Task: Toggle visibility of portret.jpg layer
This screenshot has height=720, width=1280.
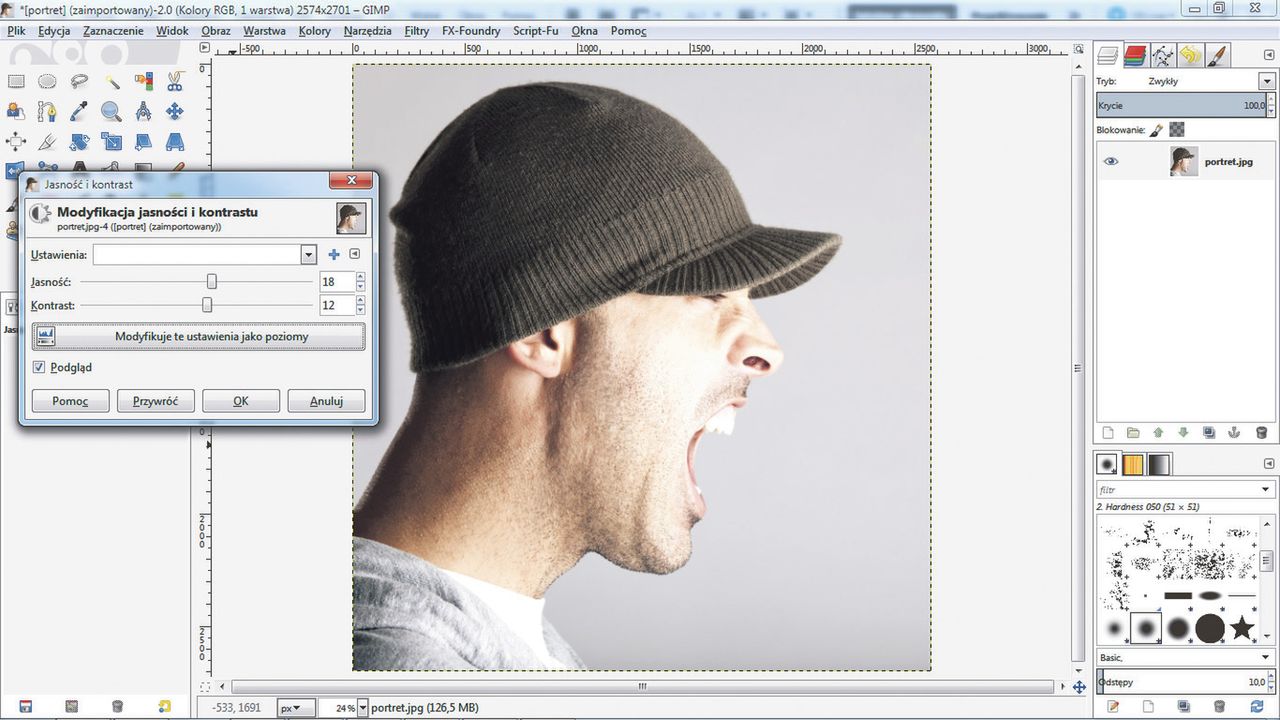Action: click(x=1111, y=161)
